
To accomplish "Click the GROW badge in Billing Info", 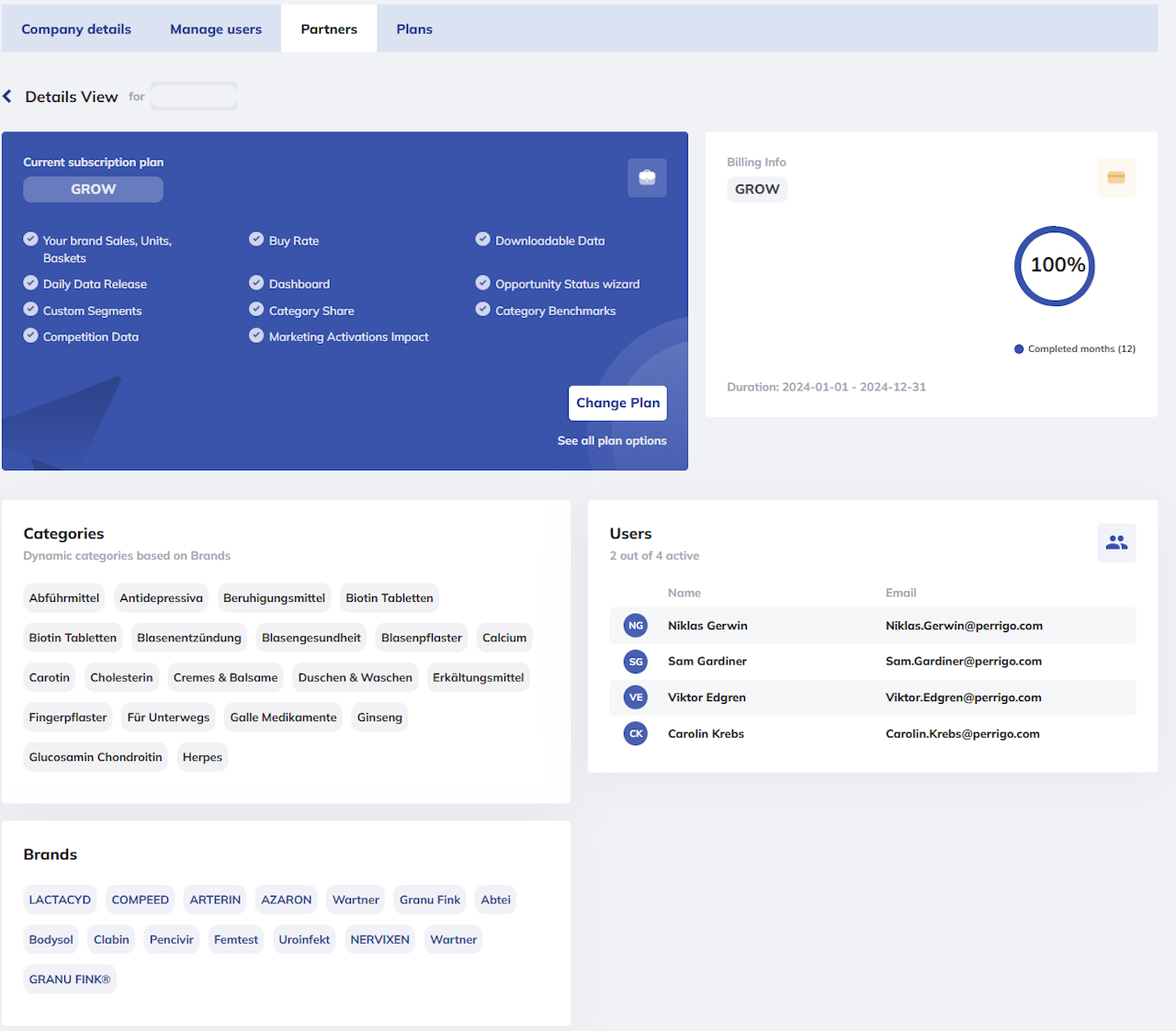I will point(757,189).
